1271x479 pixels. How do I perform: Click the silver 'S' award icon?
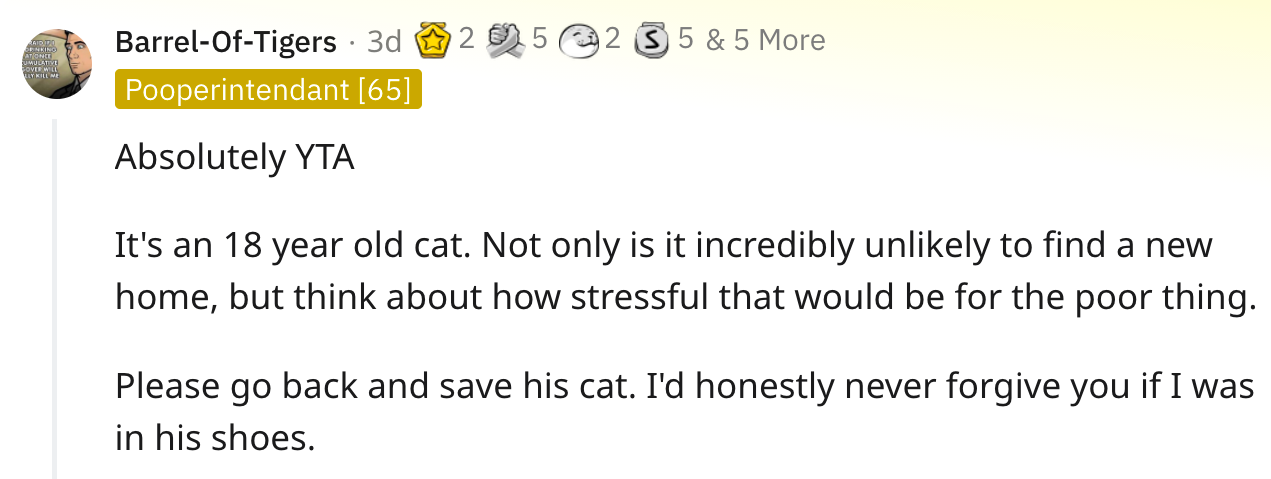pos(651,40)
